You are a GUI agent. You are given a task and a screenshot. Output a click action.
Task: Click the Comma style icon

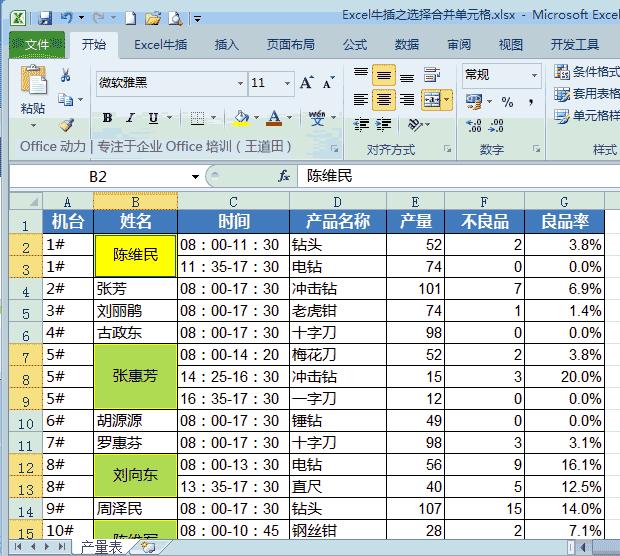(531, 102)
